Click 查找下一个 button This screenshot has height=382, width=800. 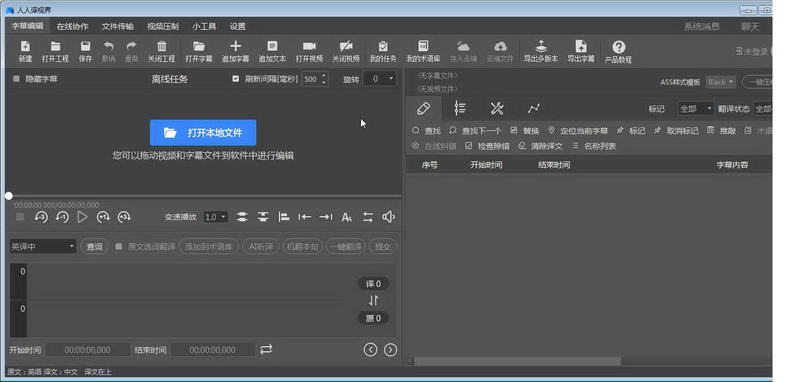(x=476, y=131)
